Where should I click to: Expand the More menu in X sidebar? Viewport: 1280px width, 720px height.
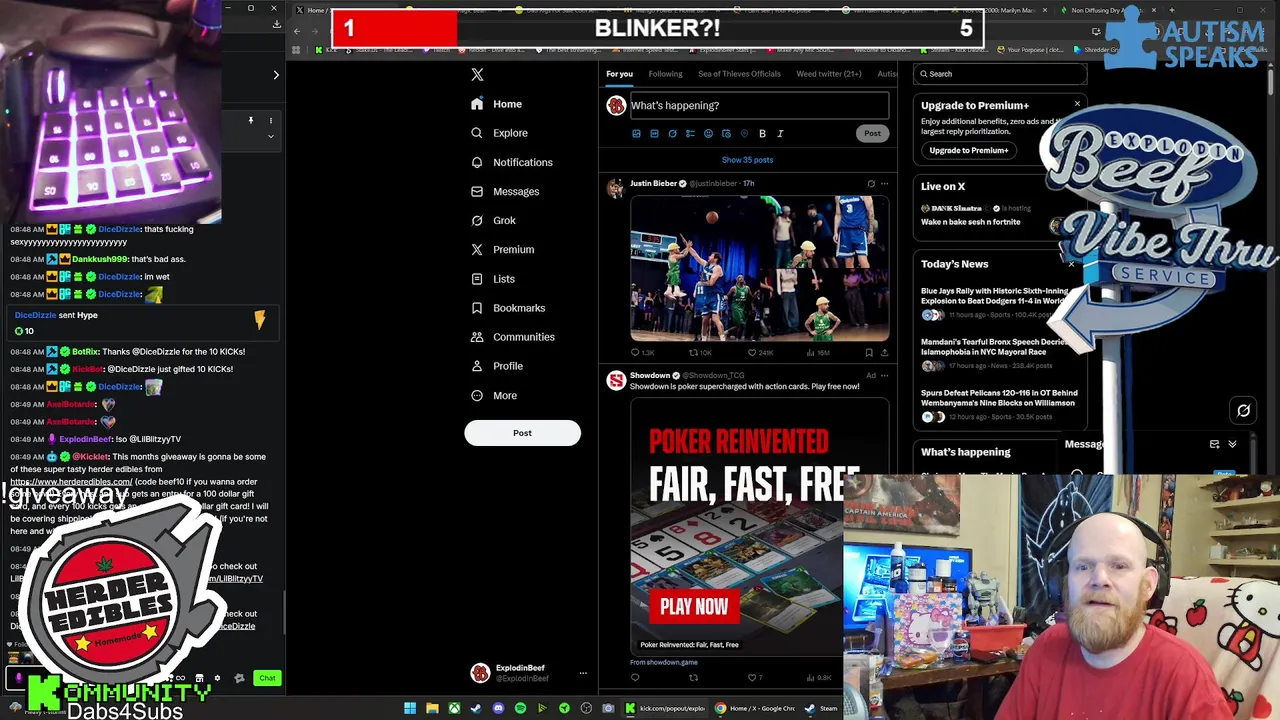point(494,395)
